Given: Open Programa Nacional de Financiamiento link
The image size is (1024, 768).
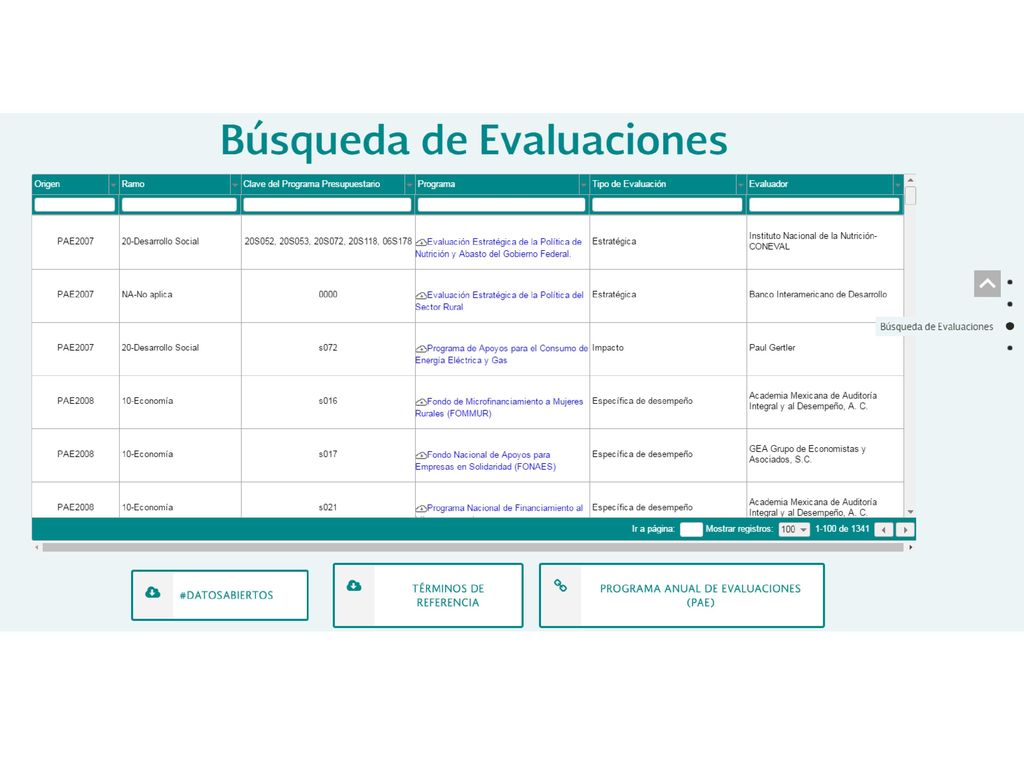Looking at the screenshot, I should [499, 508].
